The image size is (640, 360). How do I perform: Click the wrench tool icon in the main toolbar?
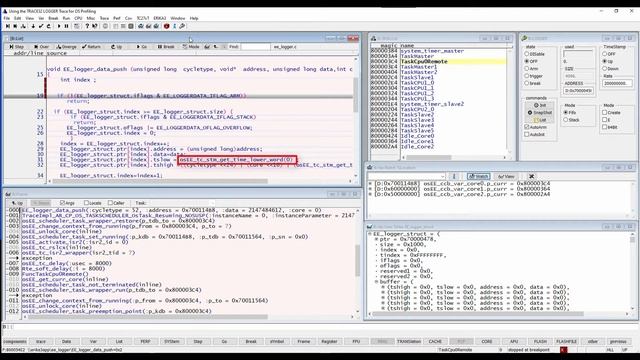182,26
